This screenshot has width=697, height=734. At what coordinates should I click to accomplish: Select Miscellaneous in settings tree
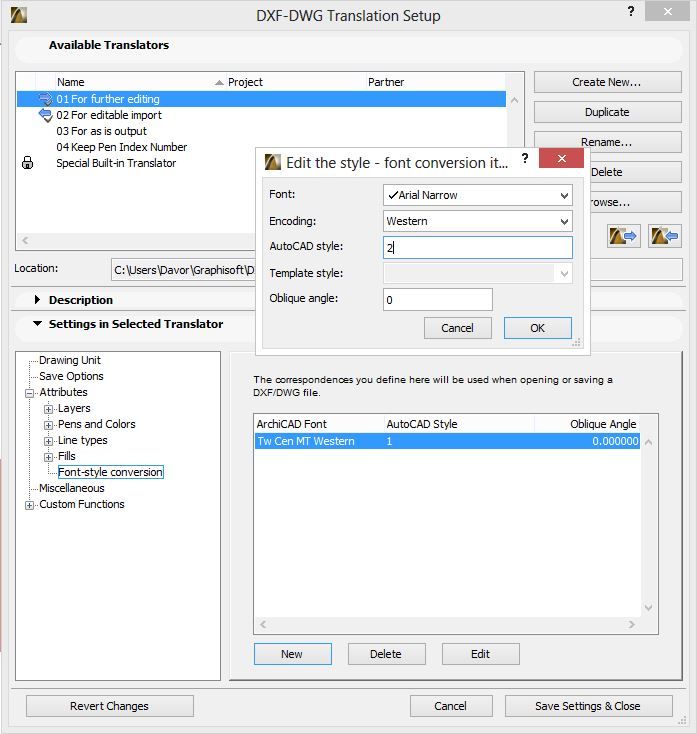[x=72, y=488]
